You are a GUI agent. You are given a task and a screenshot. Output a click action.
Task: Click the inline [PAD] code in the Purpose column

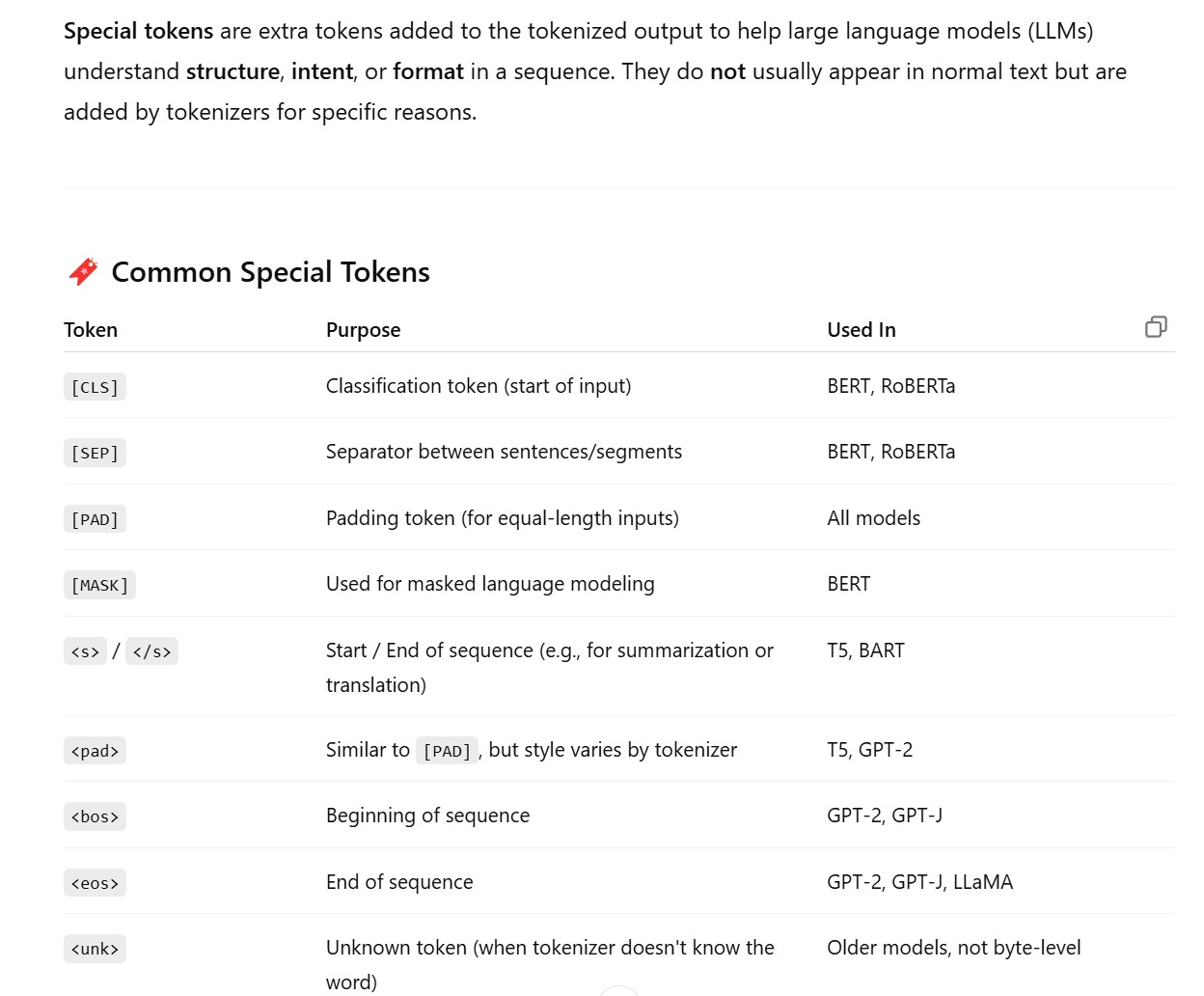447,751
